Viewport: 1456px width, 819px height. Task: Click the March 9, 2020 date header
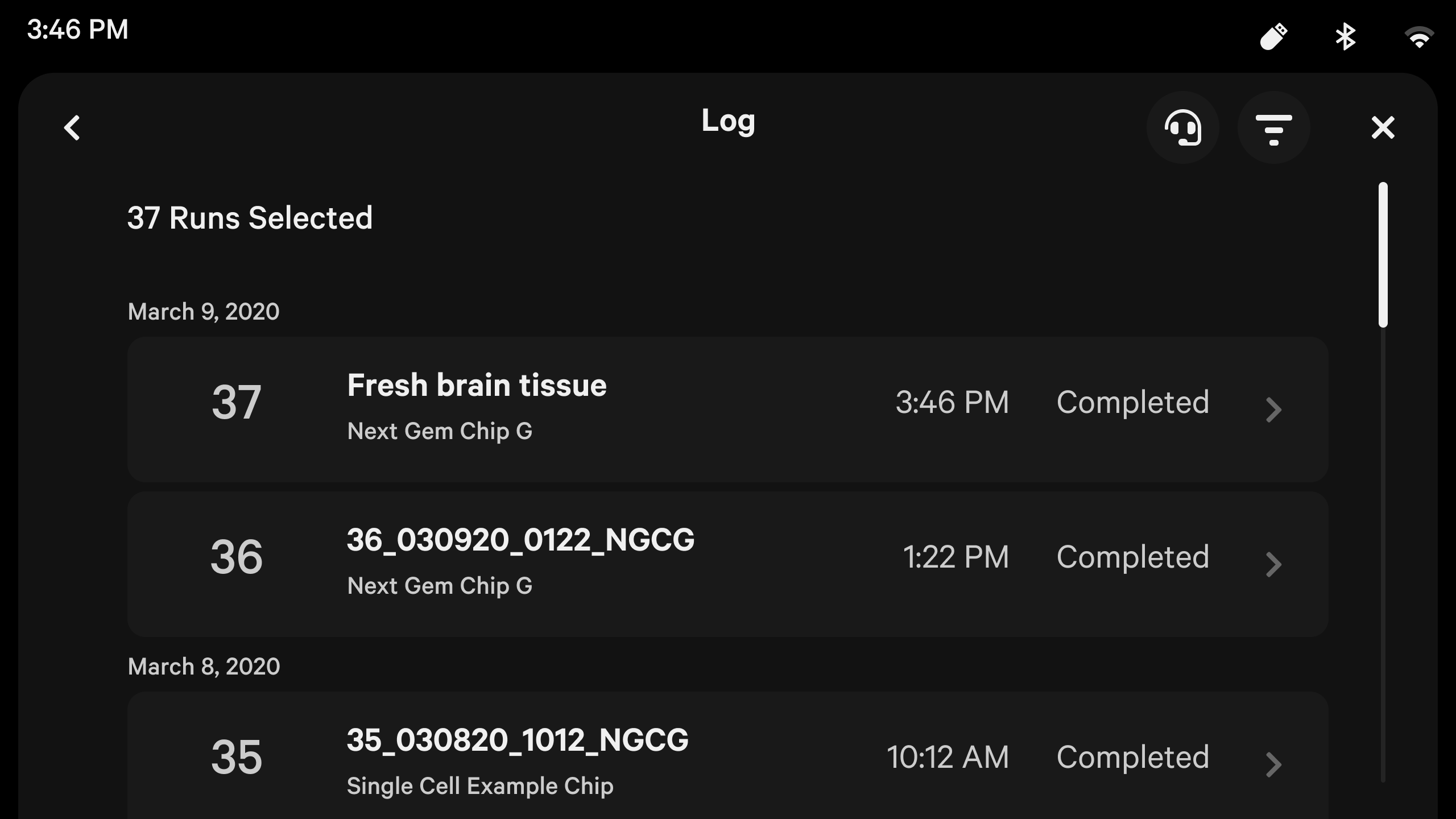point(204,312)
